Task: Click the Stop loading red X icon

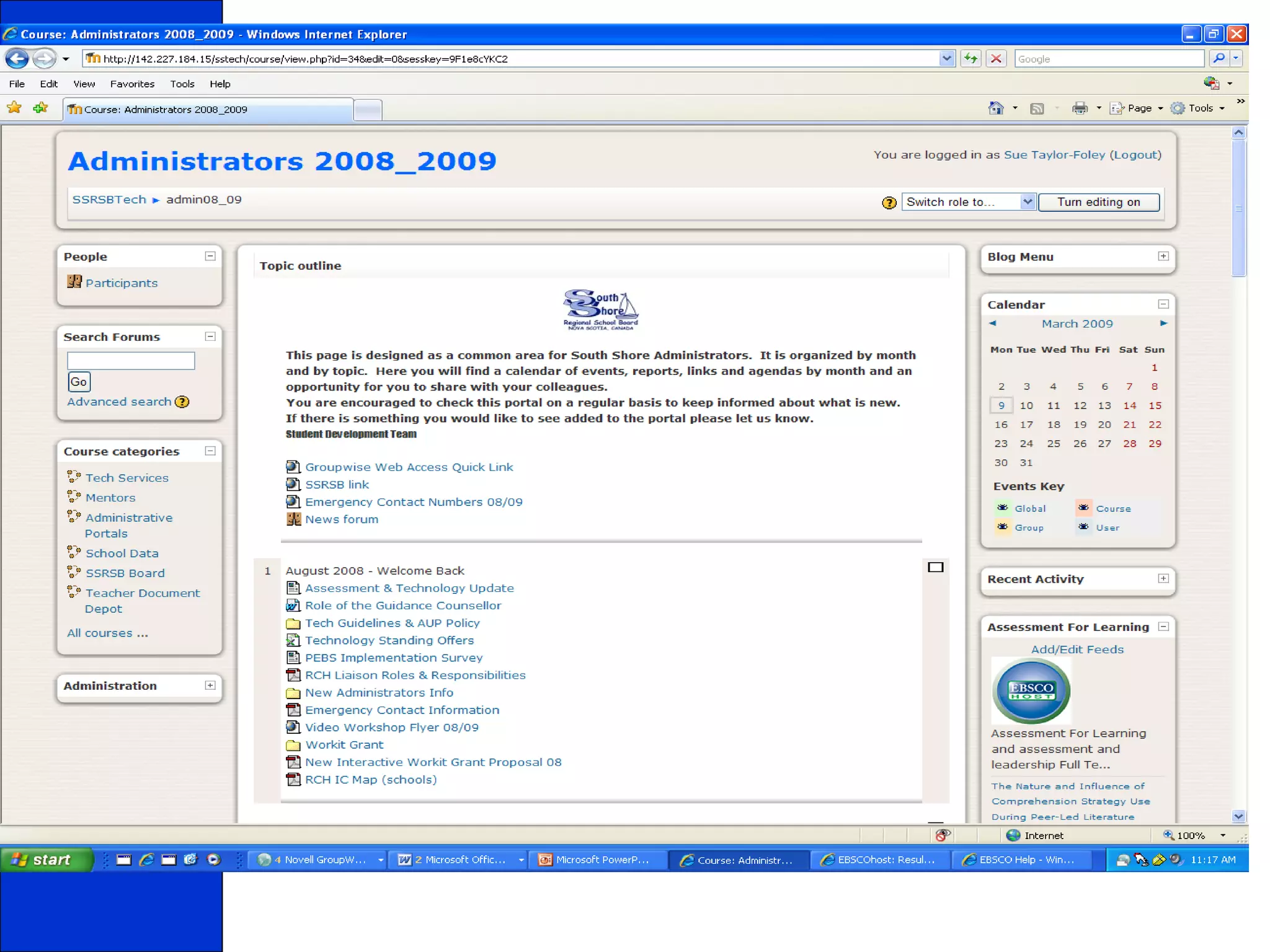Action: (996, 59)
